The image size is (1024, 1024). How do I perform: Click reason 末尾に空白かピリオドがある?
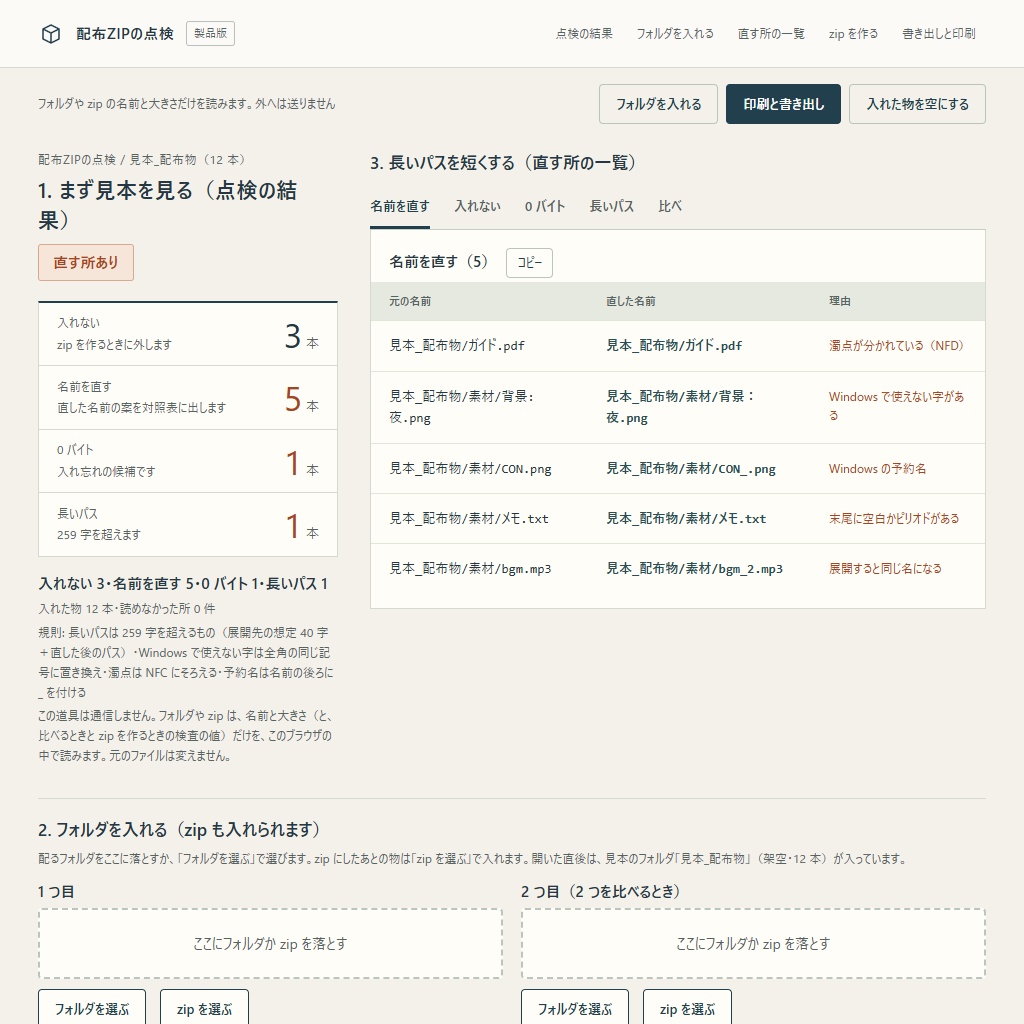pyautogui.click(x=894, y=519)
